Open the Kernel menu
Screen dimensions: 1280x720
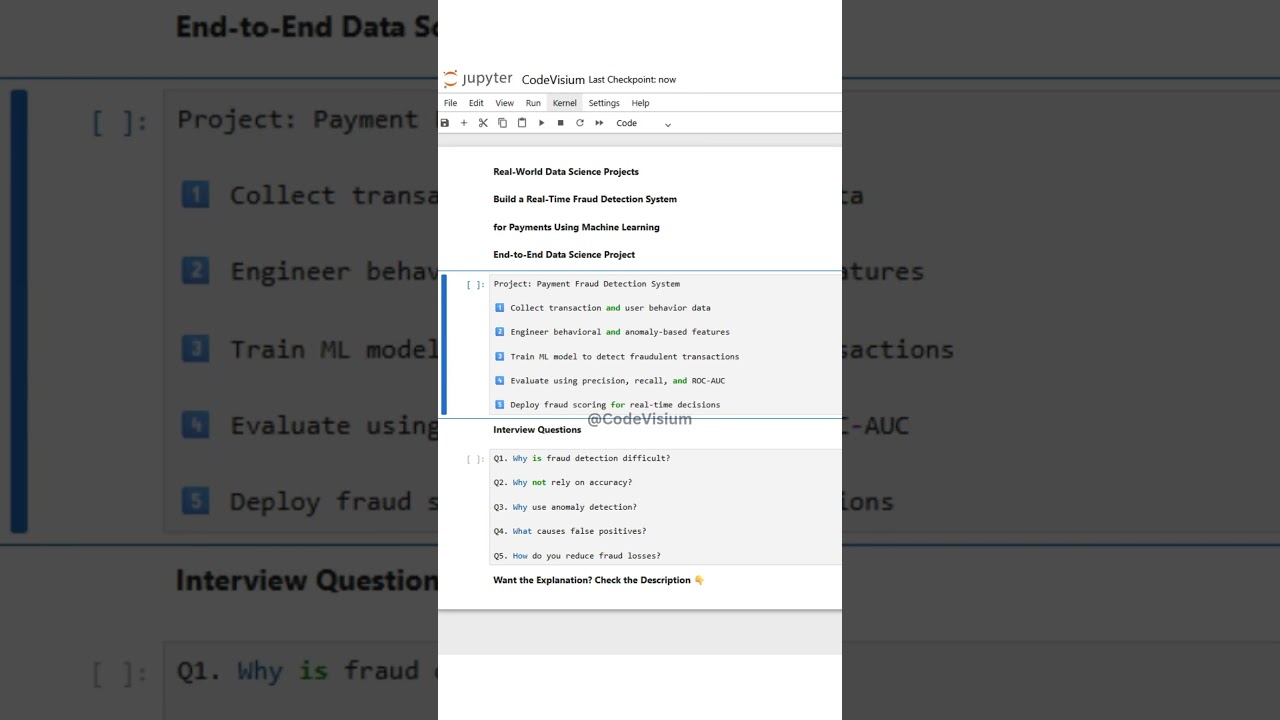coord(565,103)
